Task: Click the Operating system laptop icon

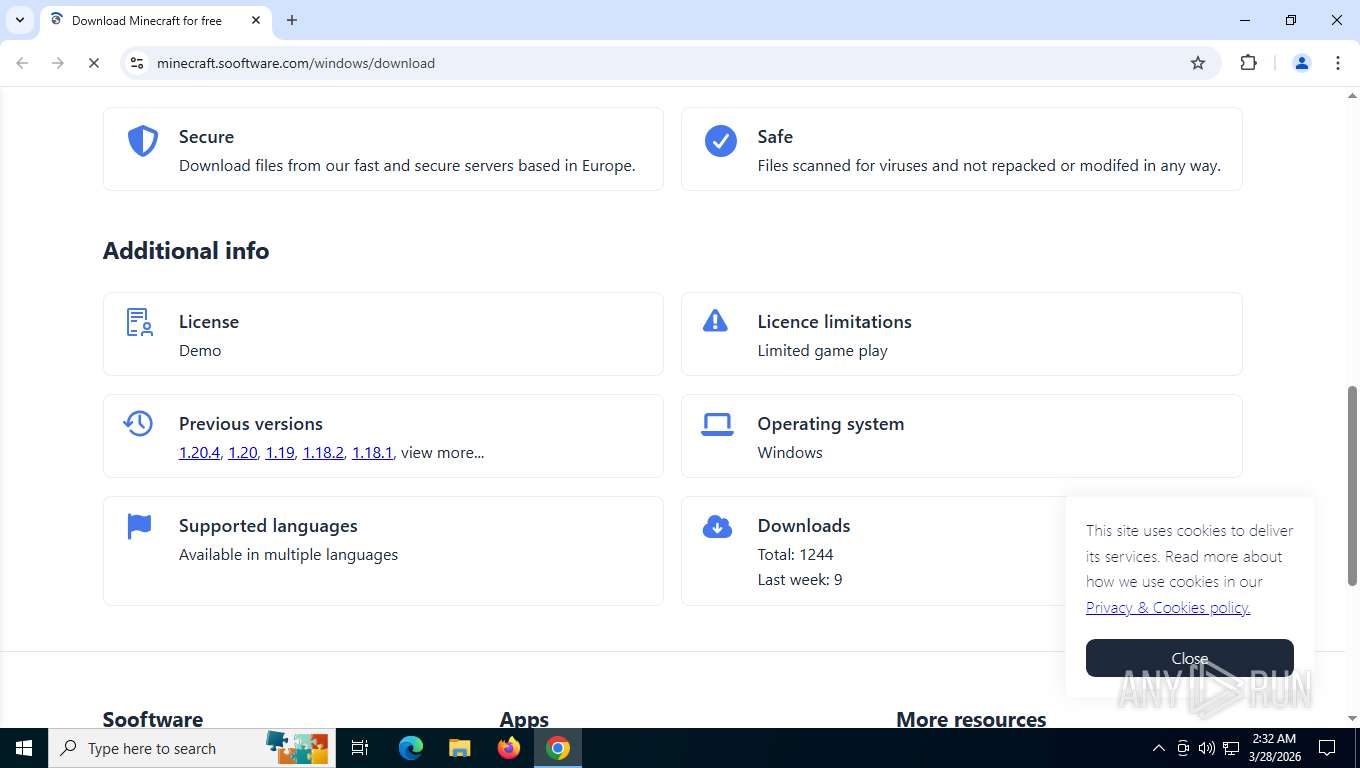Action: (x=717, y=424)
